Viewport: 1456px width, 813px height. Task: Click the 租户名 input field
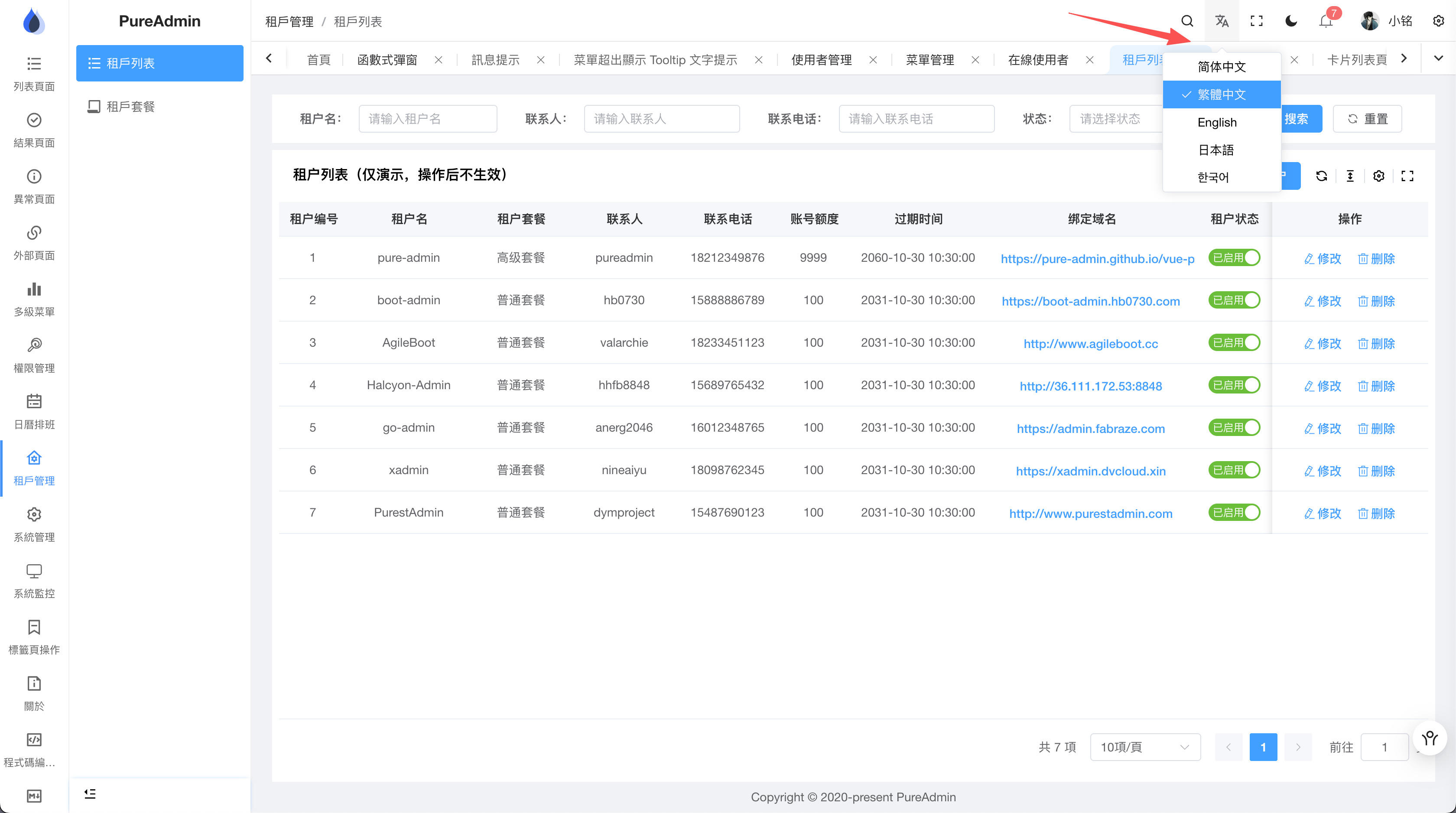(427, 119)
